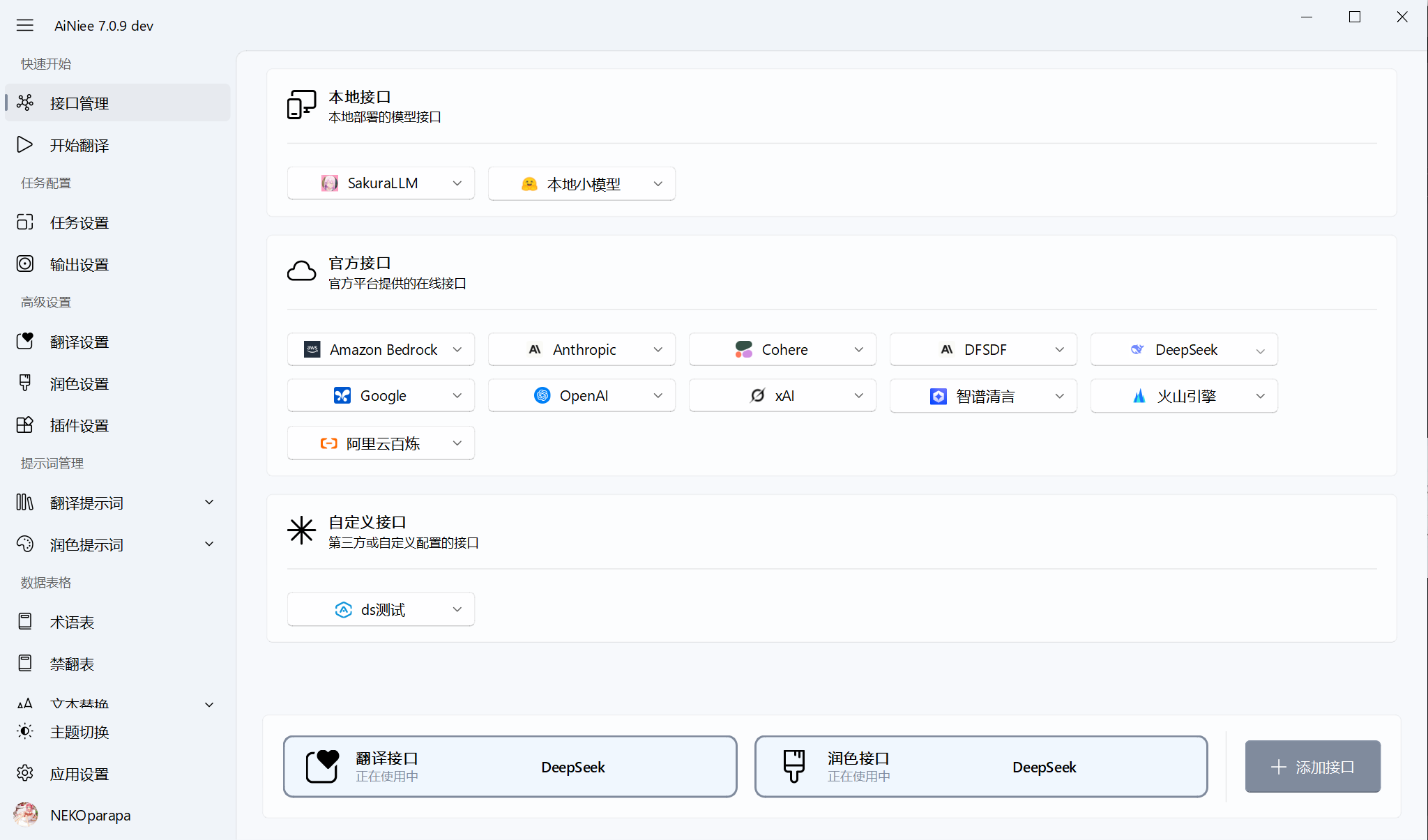Open the Anthropic interface dropdown

pyautogui.click(x=582, y=349)
